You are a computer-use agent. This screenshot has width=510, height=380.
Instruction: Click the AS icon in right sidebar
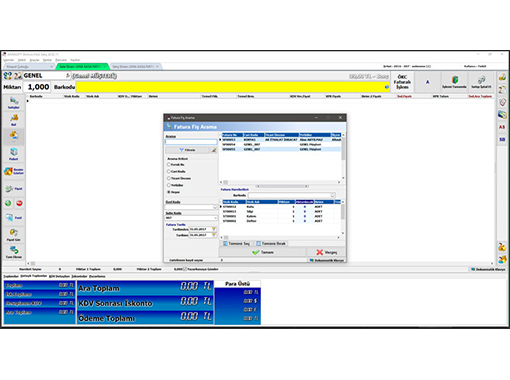pyautogui.click(x=502, y=127)
